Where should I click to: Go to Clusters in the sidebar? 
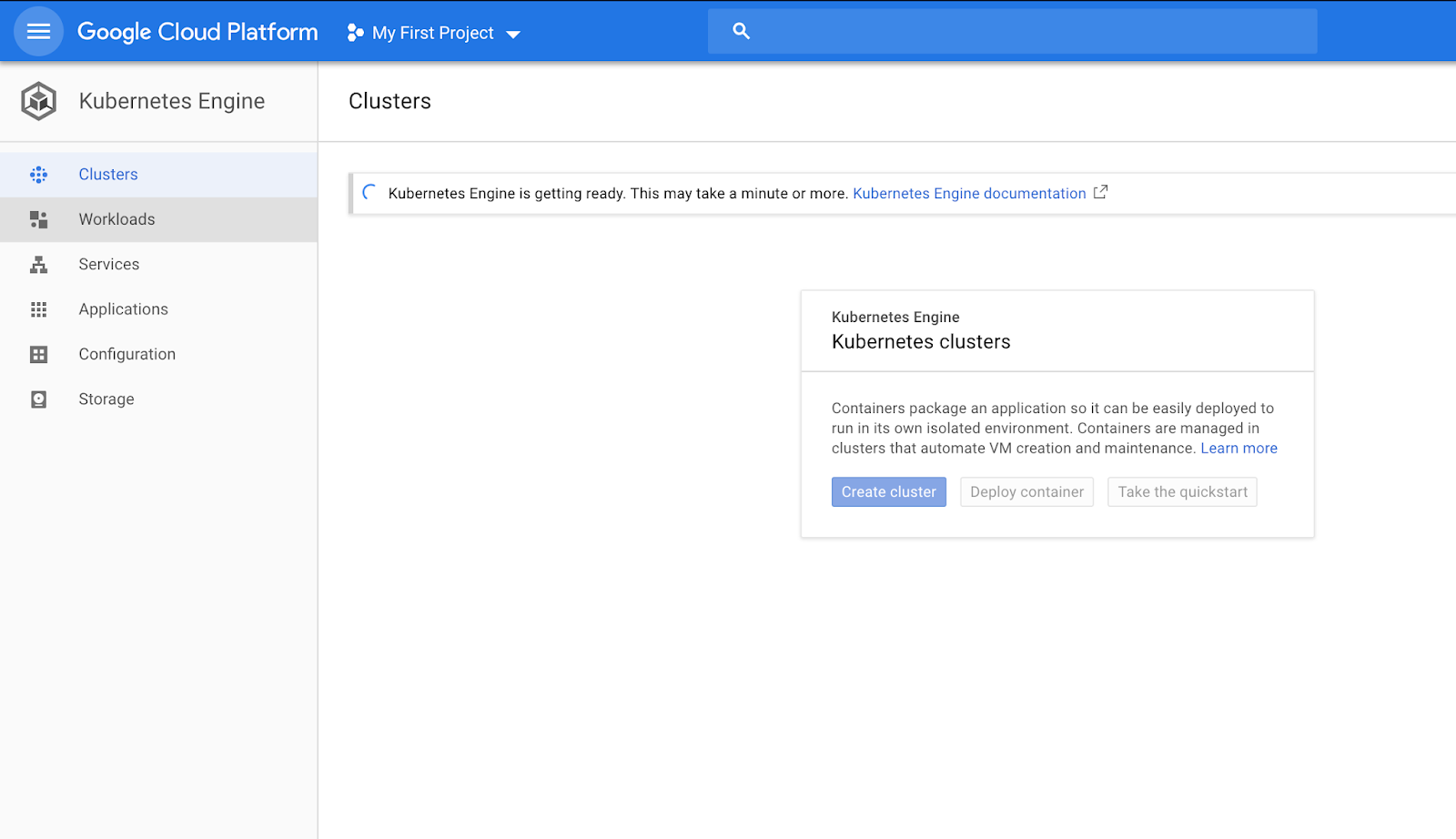(158, 175)
